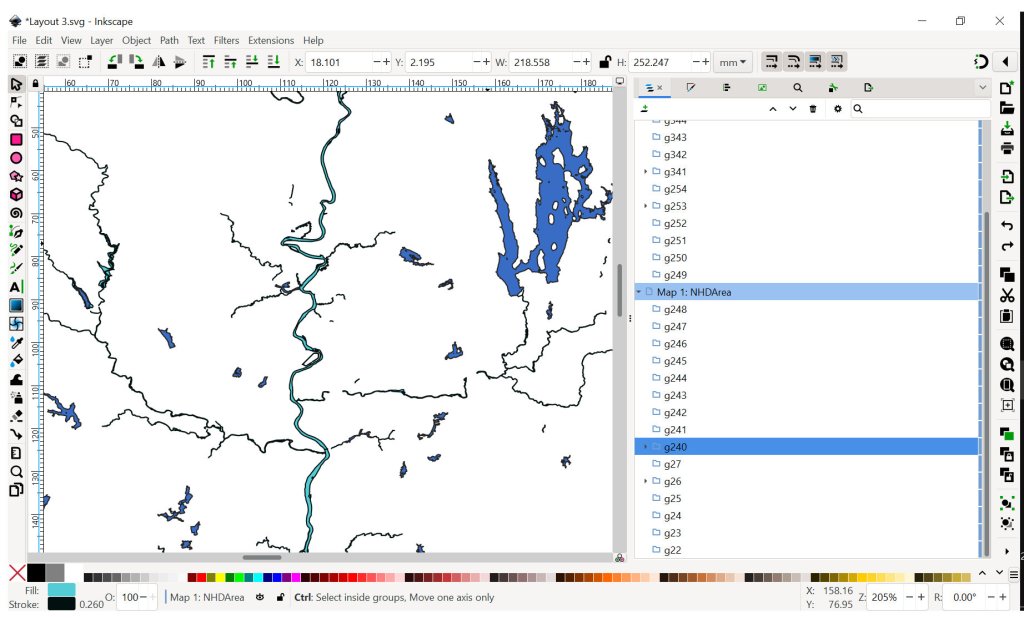Pick the Text tool
The height and width of the screenshot is (618, 1024).
coord(16,287)
